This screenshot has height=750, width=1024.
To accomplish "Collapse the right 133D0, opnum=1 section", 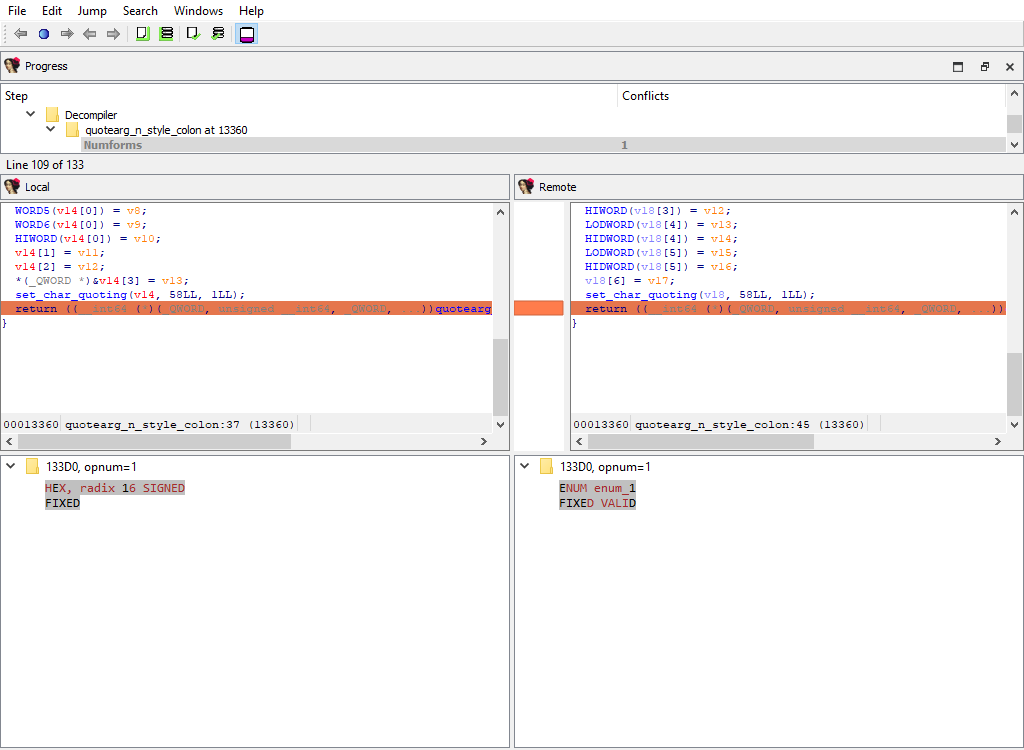I will 524,466.
